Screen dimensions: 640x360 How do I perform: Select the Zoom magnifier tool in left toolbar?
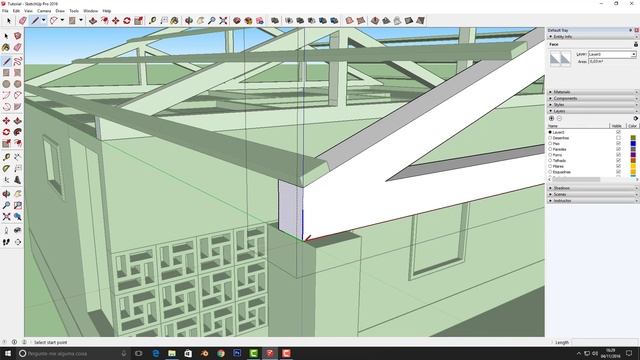6,205
